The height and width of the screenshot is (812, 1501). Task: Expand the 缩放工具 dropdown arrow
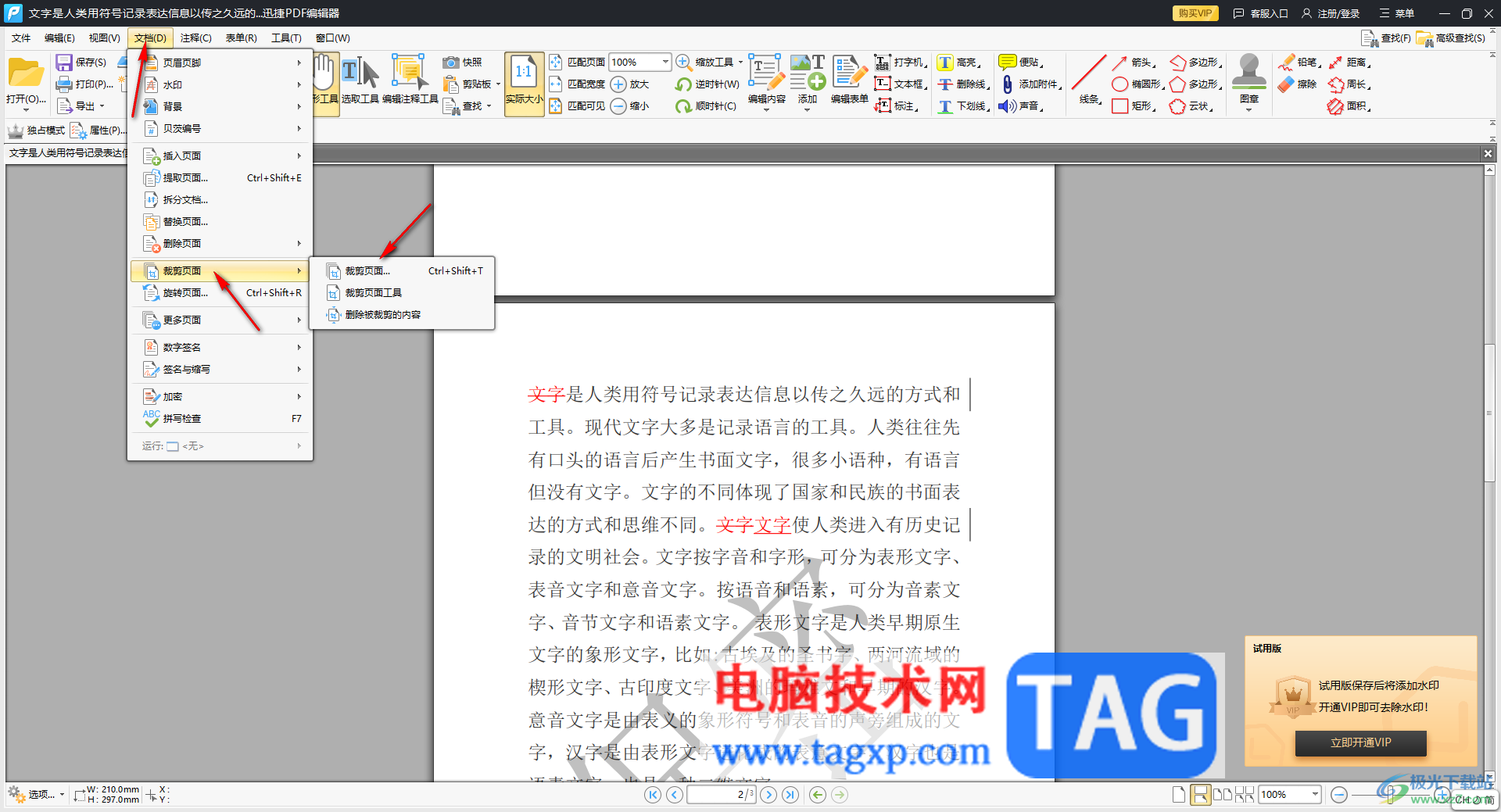click(x=740, y=63)
